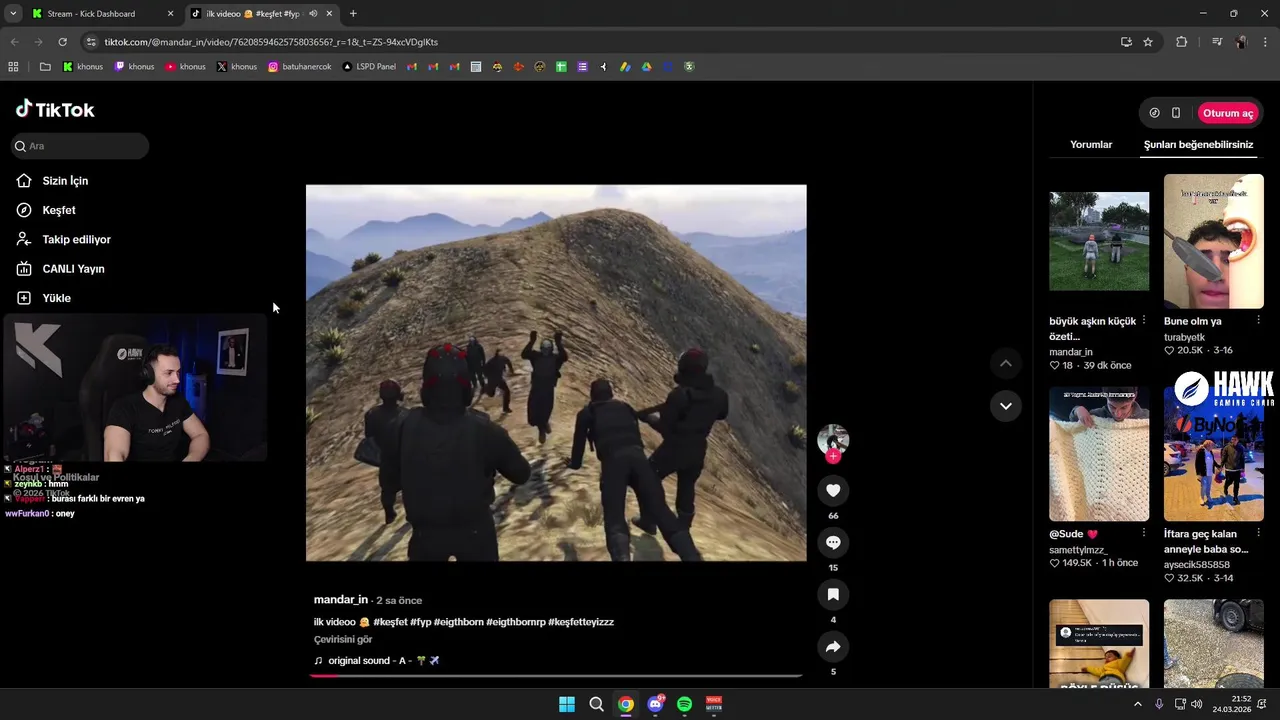Screen dimensions: 1280x720
Task: Open Bune olm ya video thumbnail
Action: pyautogui.click(x=1214, y=241)
